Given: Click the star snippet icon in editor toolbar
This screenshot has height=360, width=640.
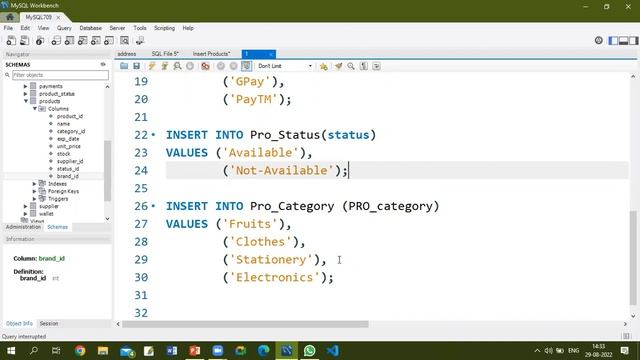Looking at the screenshot, I should (x=324, y=66).
